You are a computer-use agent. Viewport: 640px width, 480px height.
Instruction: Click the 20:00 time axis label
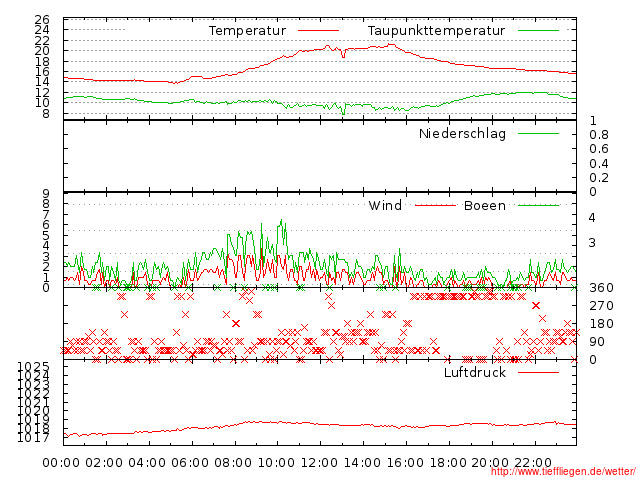pyautogui.click(x=490, y=463)
